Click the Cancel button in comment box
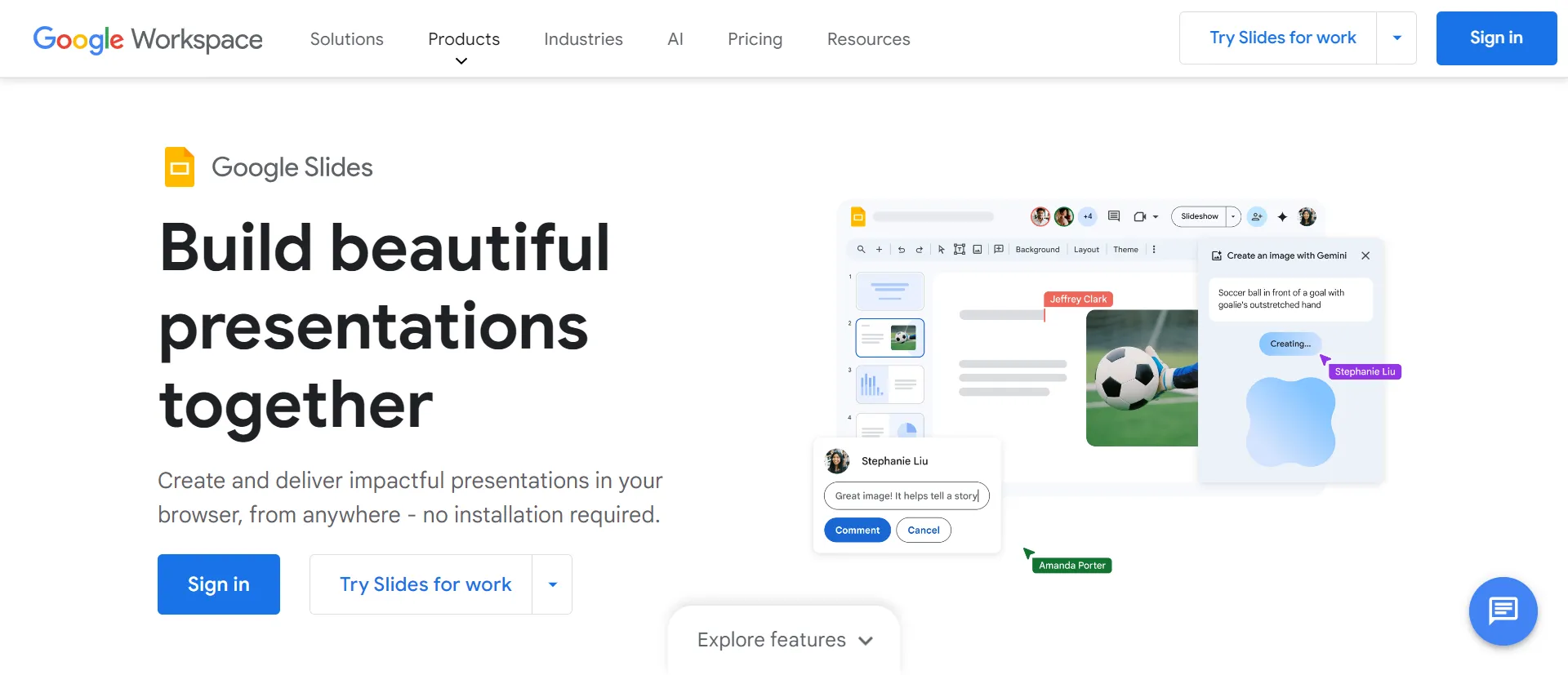The image size is (1568, 675). pyautogui.click(x=924, y=530)
